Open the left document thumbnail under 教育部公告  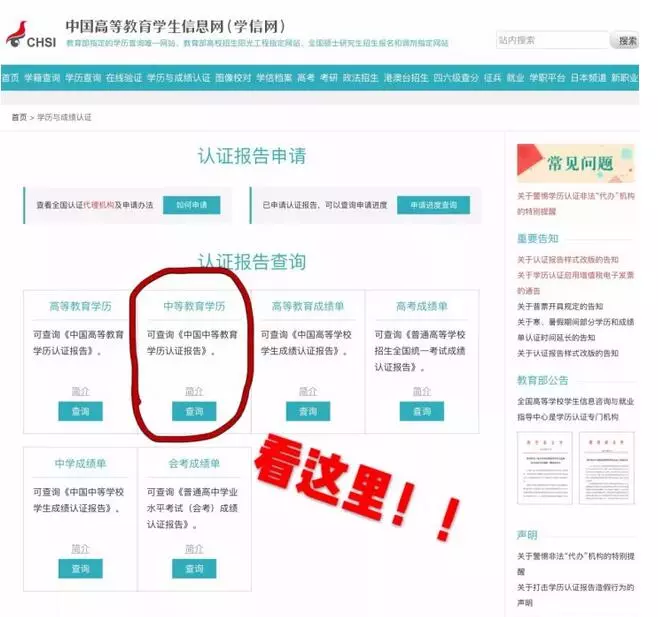pyautogui.click(x=544, y=468)
